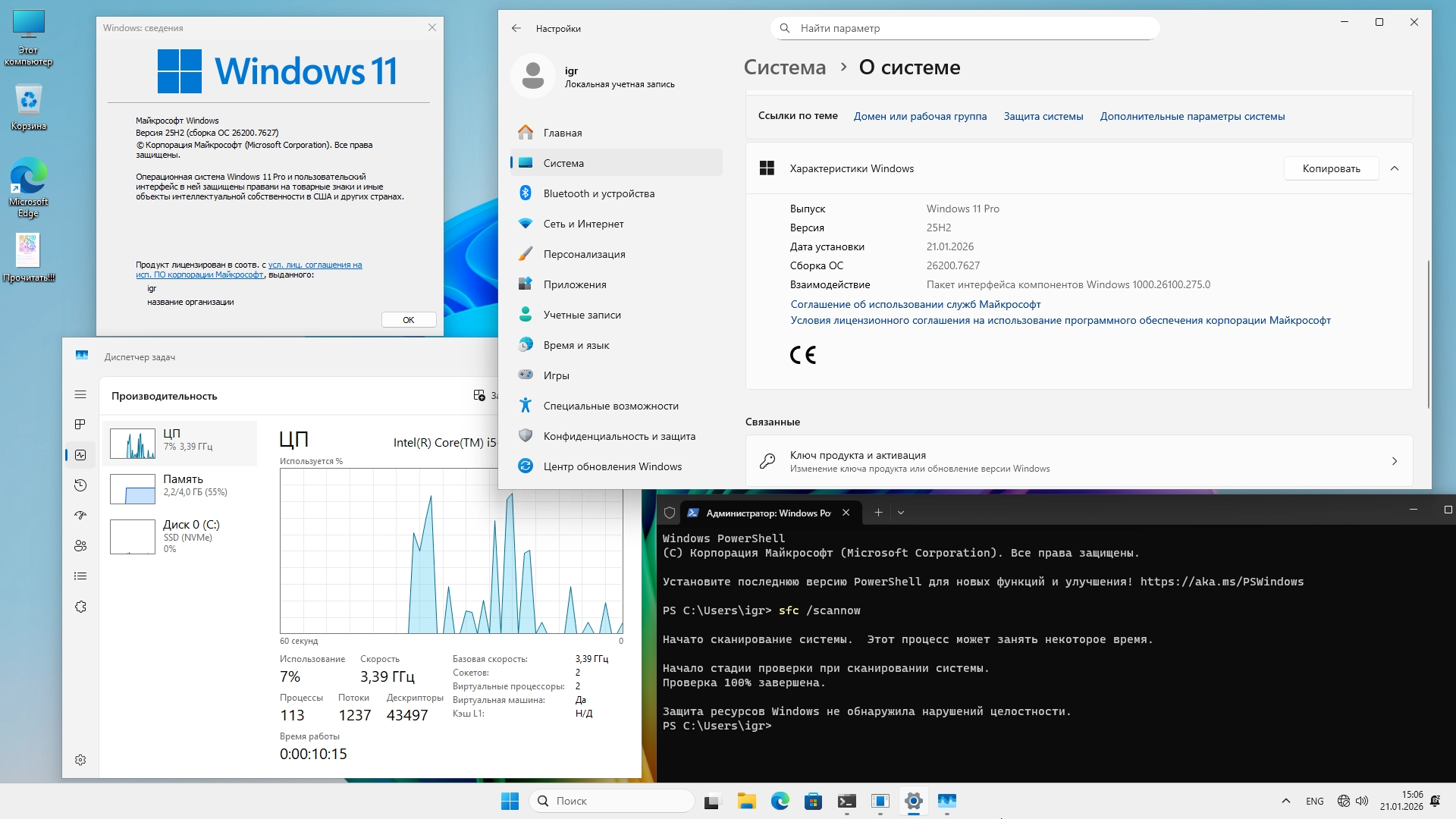Image resolution: width=1456 pixels, height=819 pixels.
Task: Open Users icon in Task Manager sidebar
Action: point(80,546)
